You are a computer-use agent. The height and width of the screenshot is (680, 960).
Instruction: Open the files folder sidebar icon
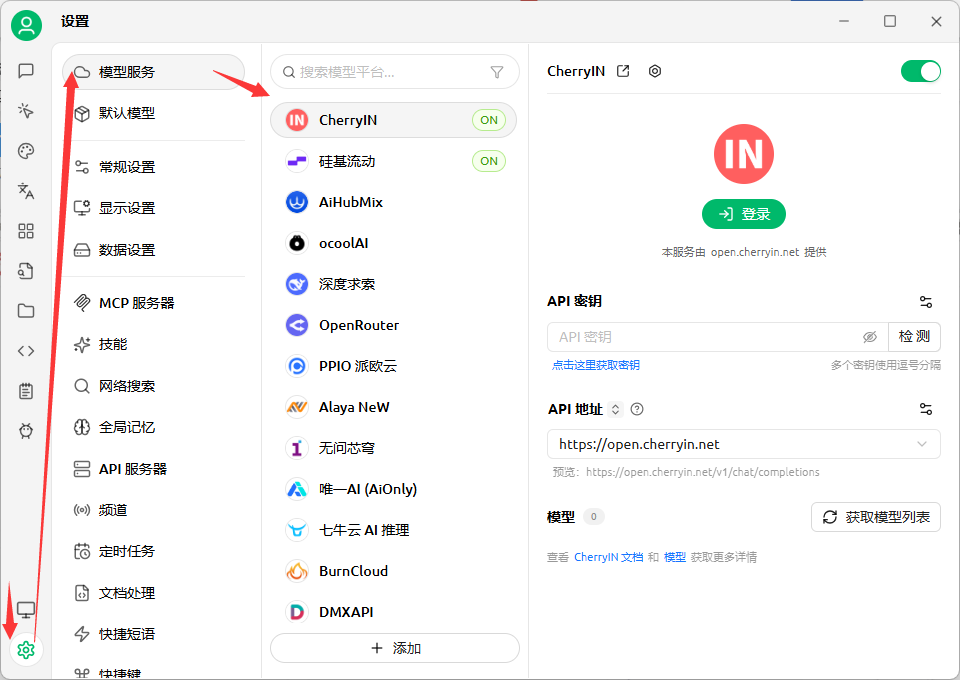(26, 311)
